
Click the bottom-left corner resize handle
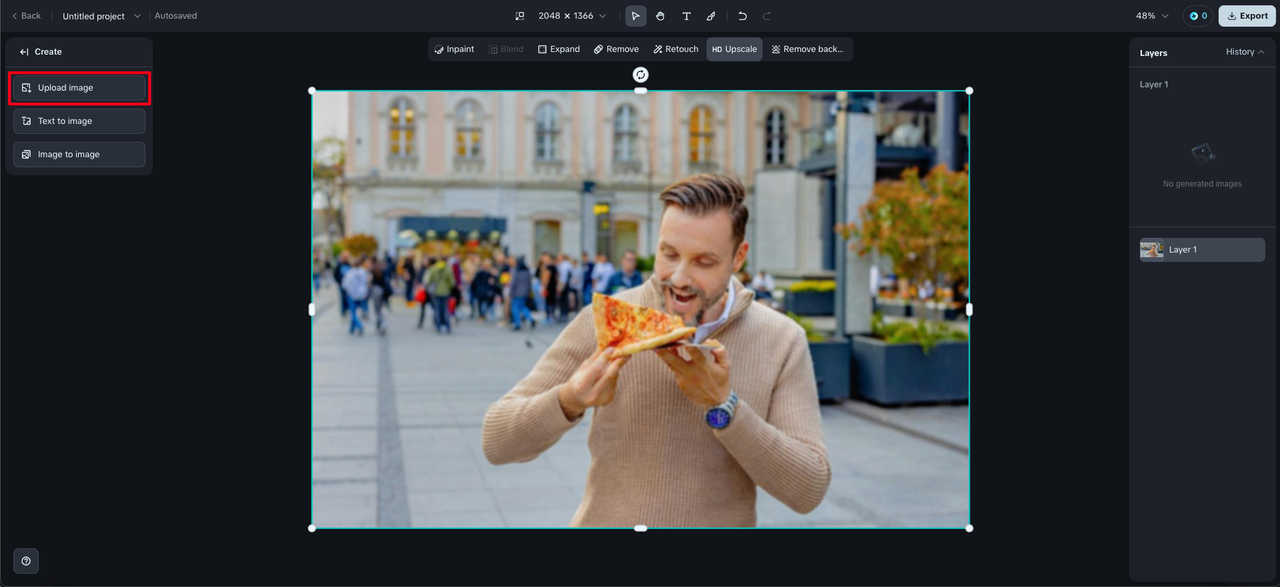[312, 528]
